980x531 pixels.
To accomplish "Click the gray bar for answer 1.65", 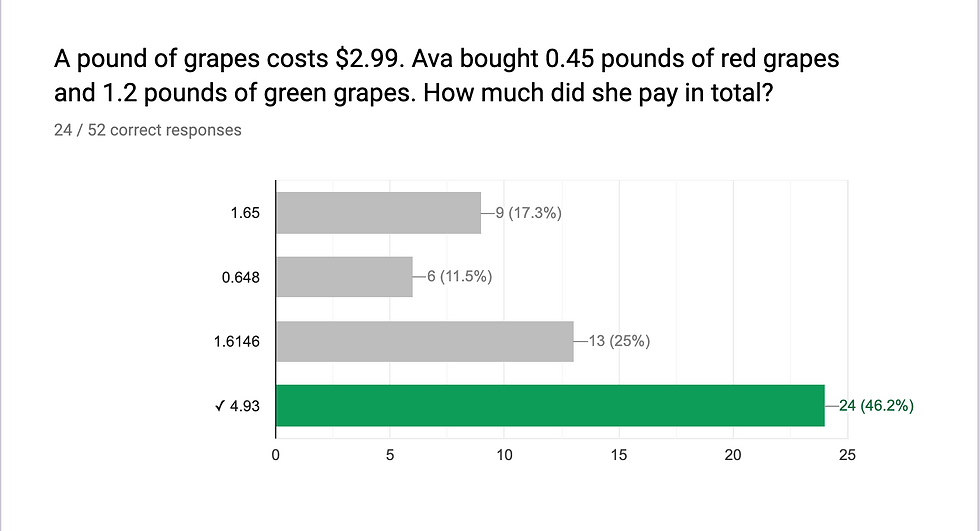I will [378, 213].
